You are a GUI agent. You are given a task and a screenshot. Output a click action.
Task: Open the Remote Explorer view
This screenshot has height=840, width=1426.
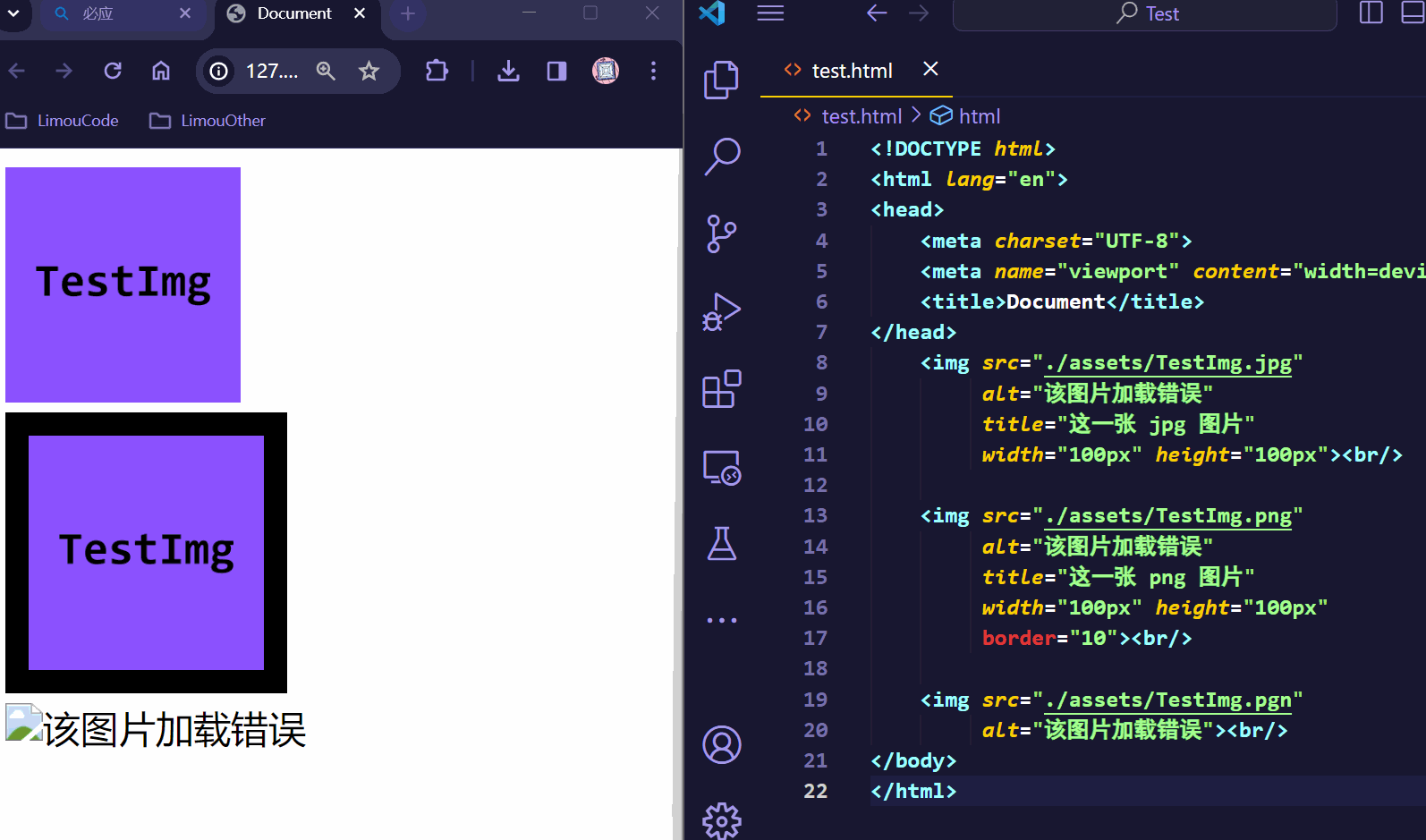coord(721,467)
